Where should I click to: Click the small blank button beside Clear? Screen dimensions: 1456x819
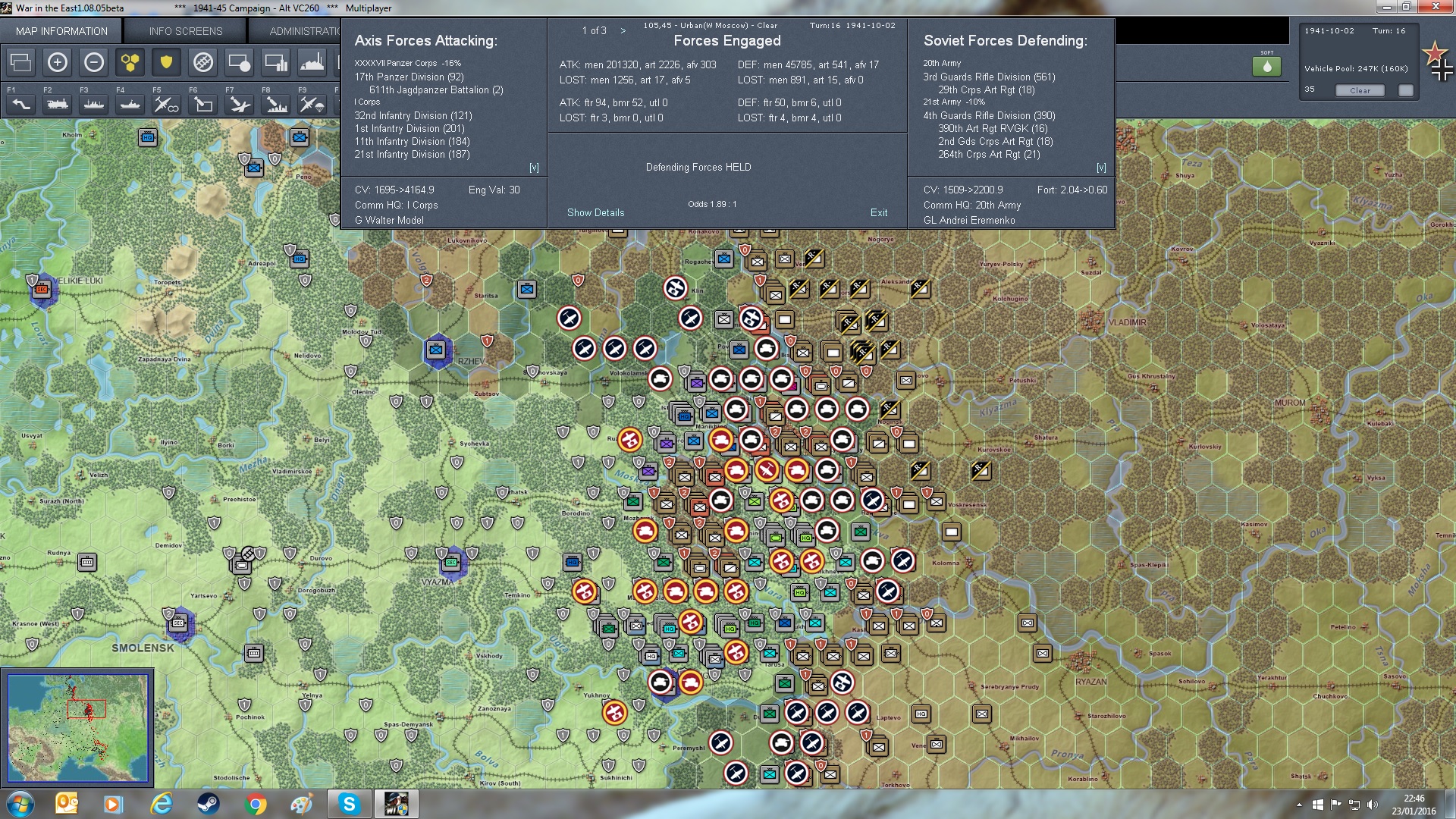(x=1406, y=90)
